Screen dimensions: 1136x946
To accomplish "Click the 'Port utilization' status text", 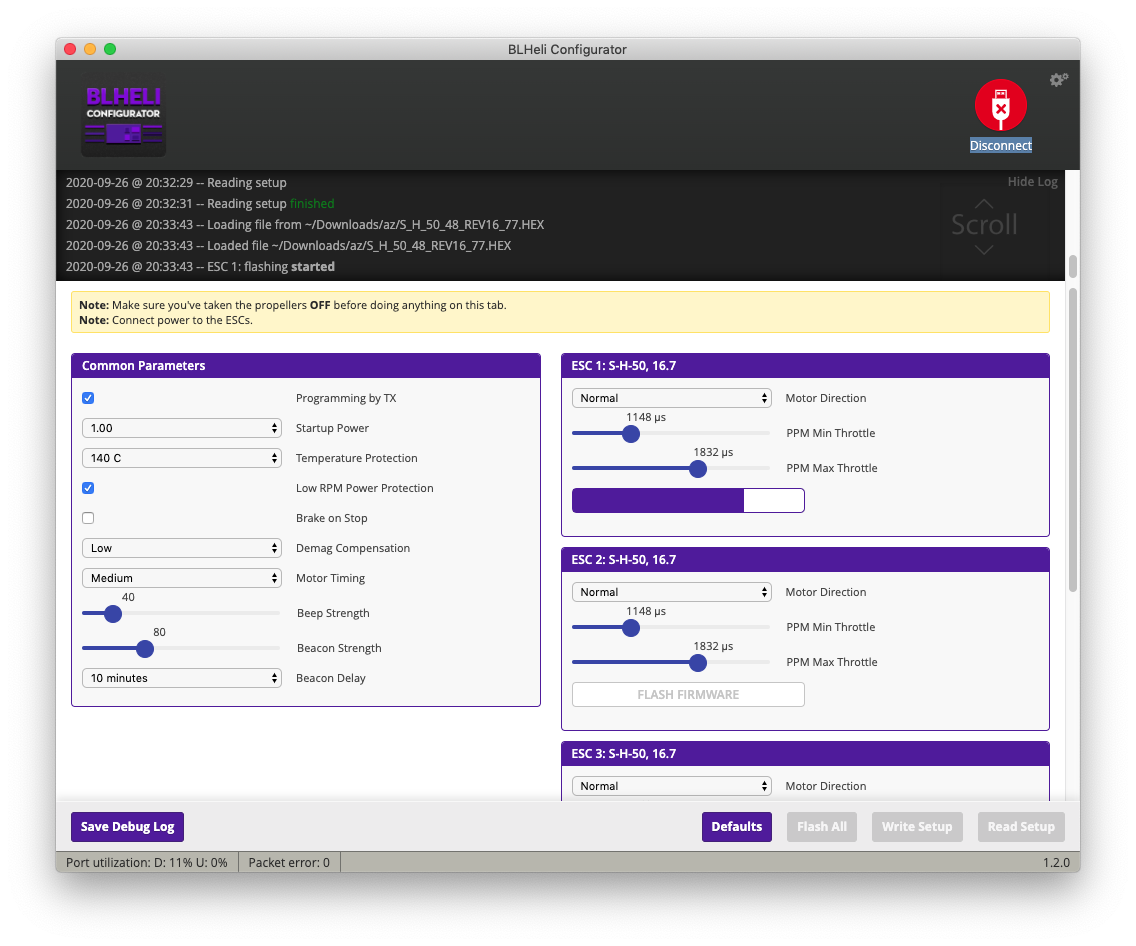I will (x=146, y=863).
